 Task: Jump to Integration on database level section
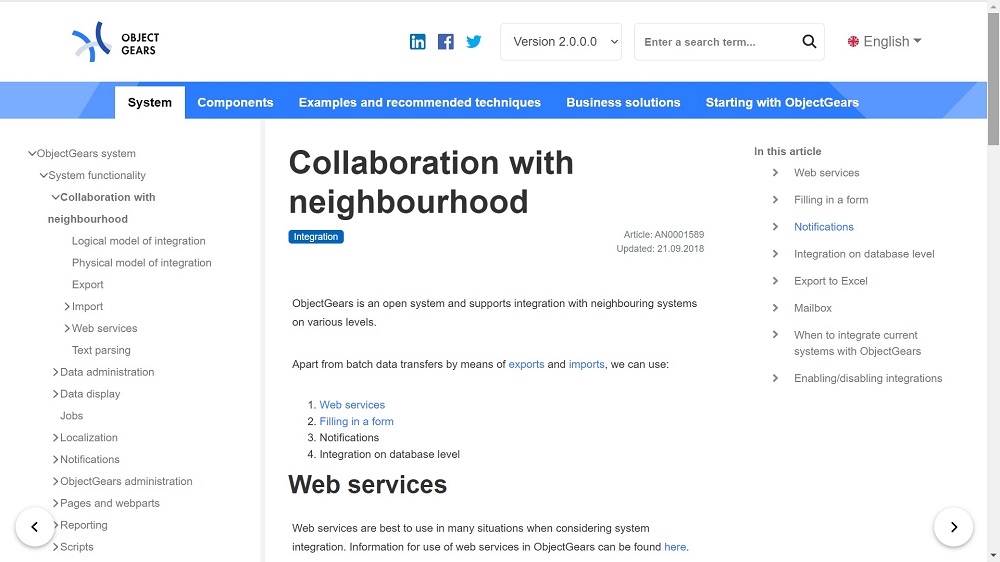pos(864,254)
